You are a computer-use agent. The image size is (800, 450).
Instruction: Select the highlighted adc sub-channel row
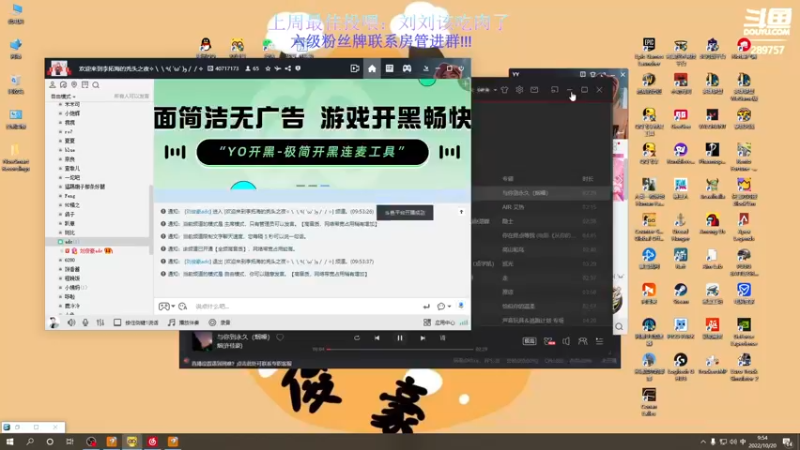pos(99,241)
